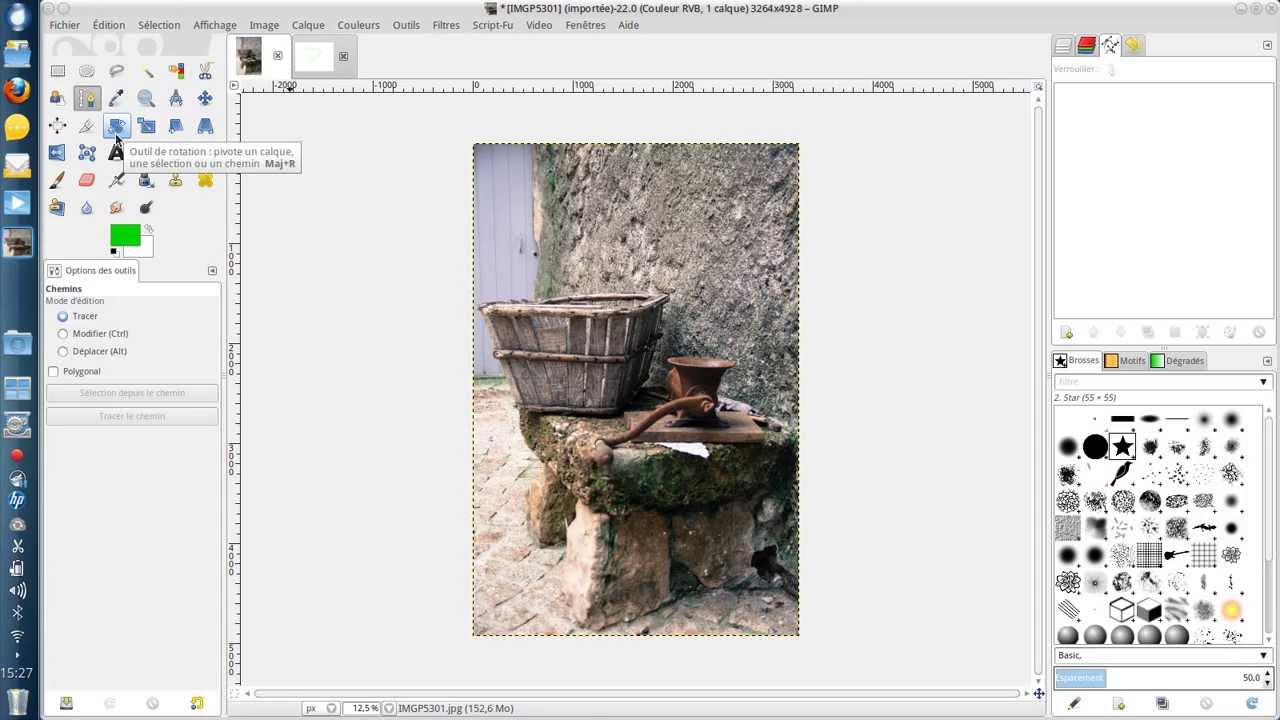Select the Dodge/Burn tool
1280x720 pixels.
[146, 207]
